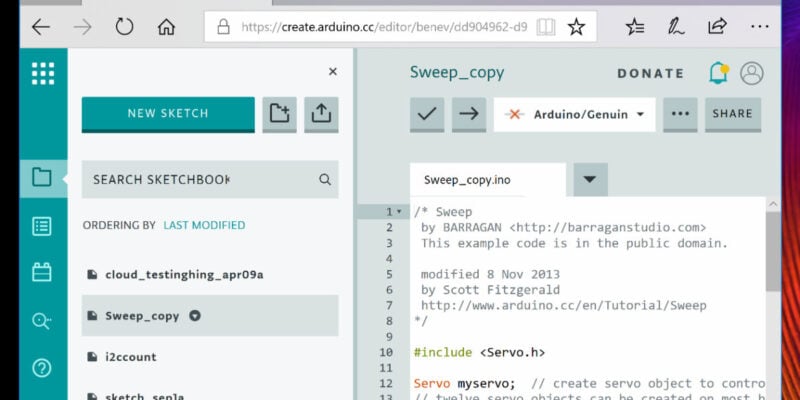
Task: Click 'This example code is in the public domain' line
Action: (574, 243)
